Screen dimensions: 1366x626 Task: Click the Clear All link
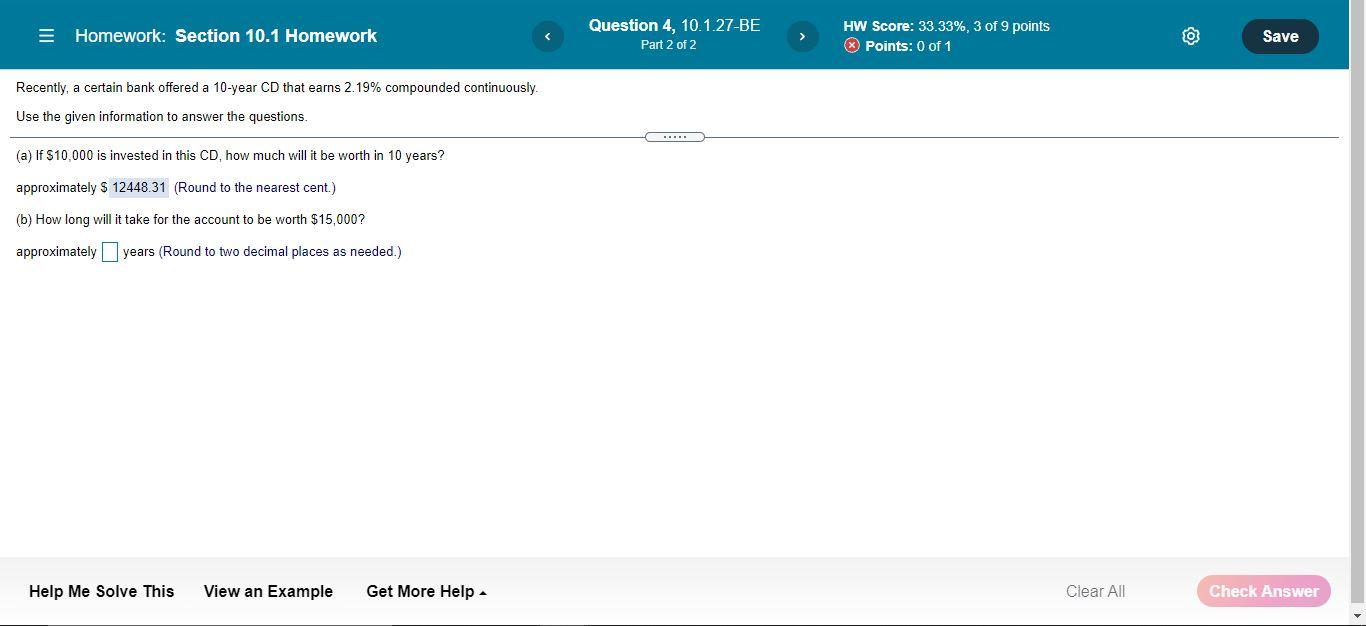(x=1095, y=591)
